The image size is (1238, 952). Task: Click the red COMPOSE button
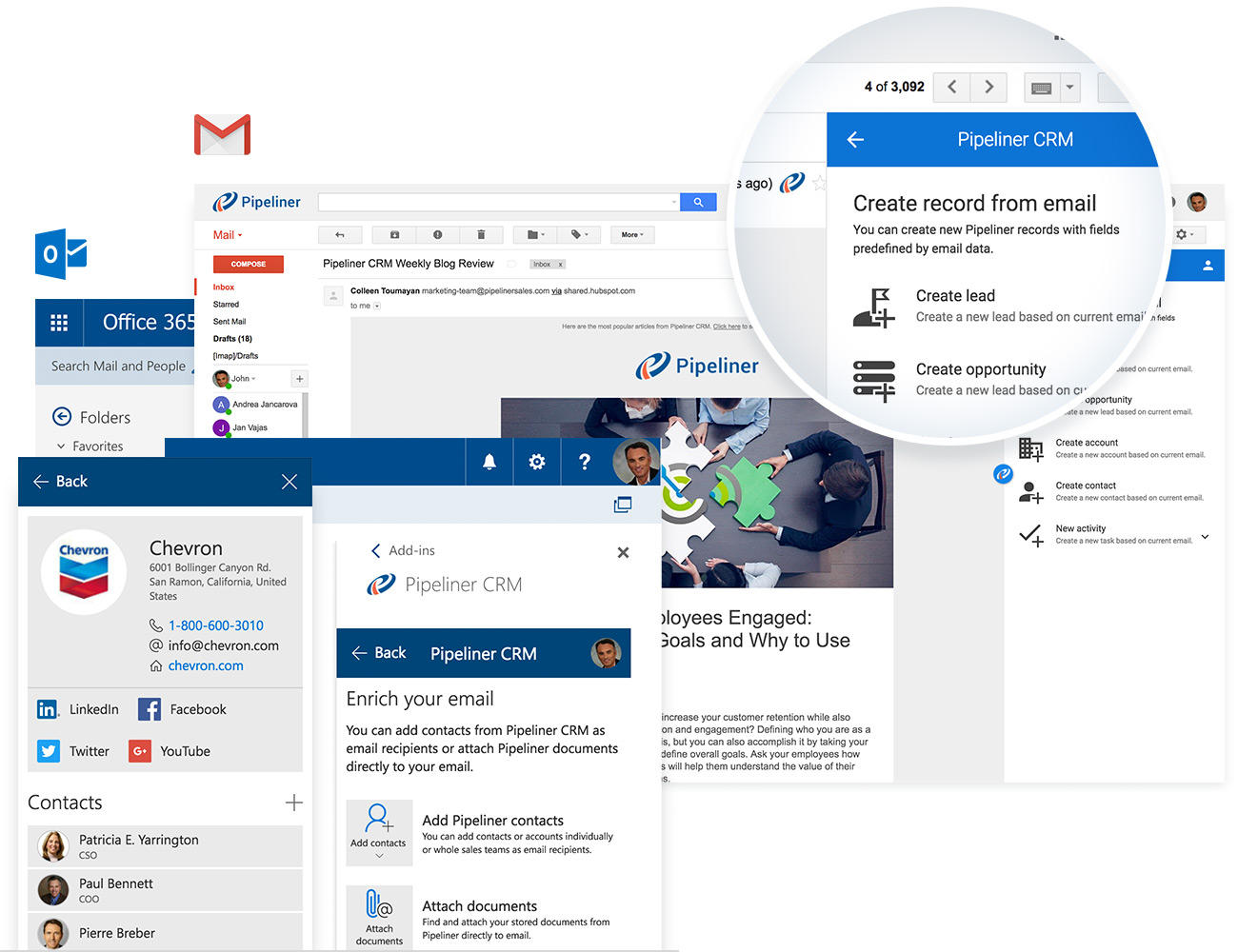coord(249,264)
